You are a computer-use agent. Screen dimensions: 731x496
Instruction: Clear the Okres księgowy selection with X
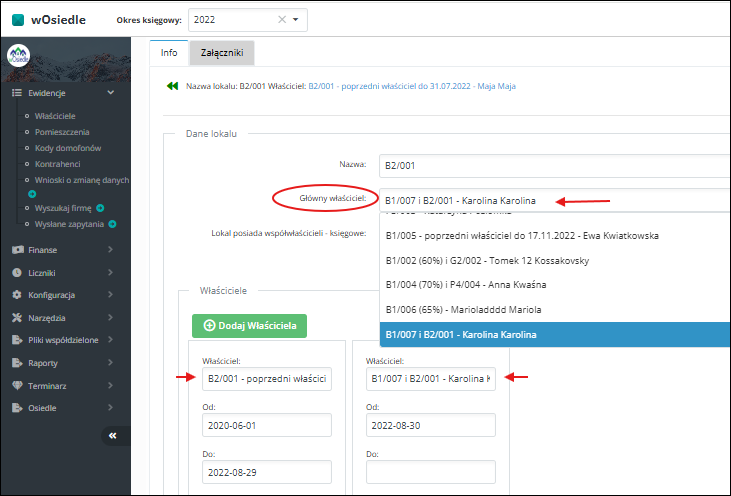(281, 19)
